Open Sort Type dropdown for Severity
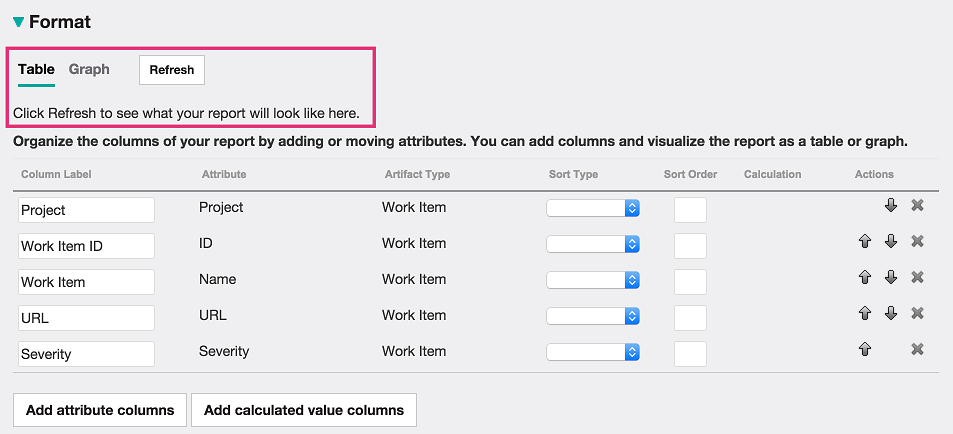The image size is (953, 434). point(592,352)
